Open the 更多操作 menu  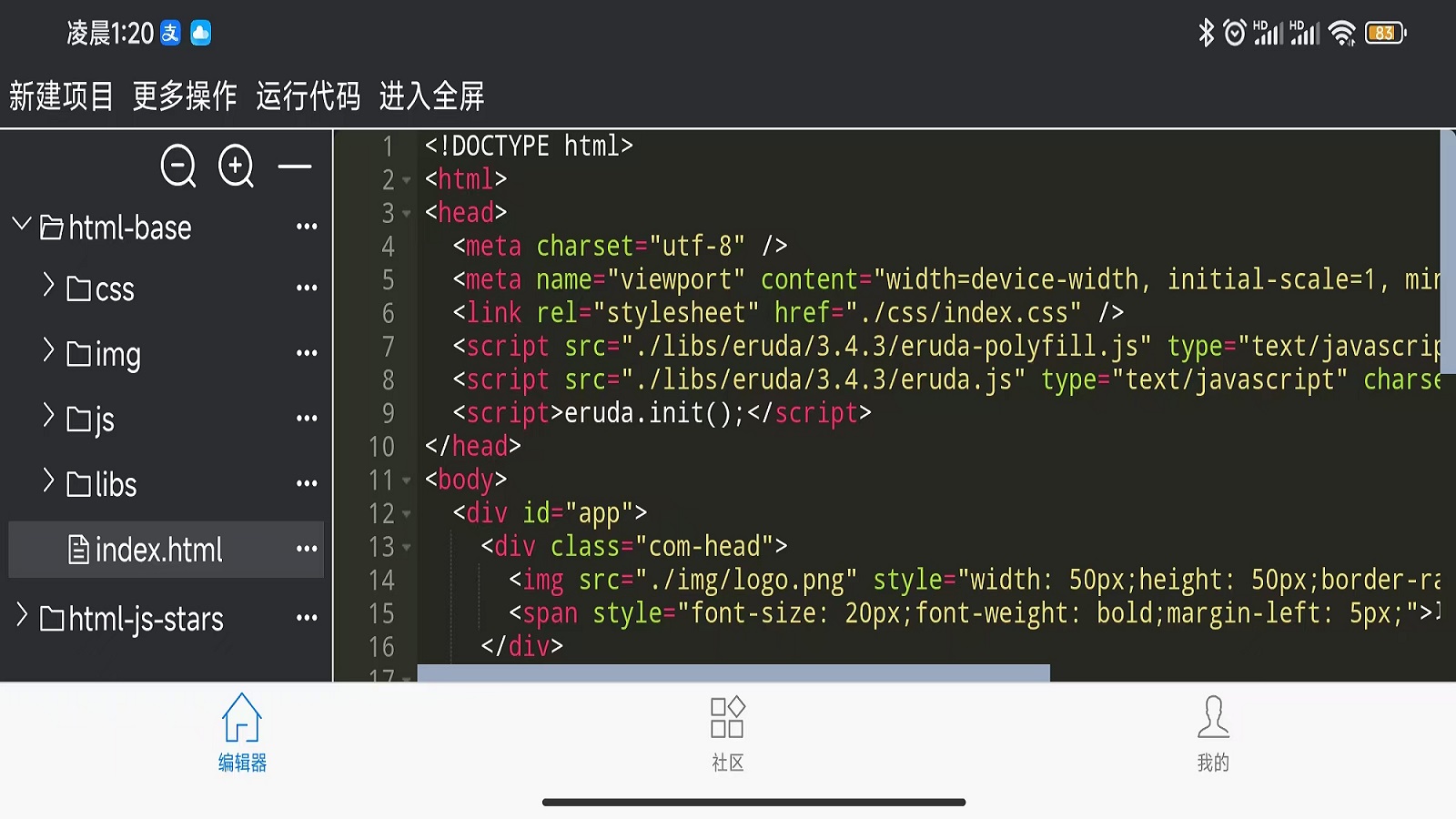point(185,96)
